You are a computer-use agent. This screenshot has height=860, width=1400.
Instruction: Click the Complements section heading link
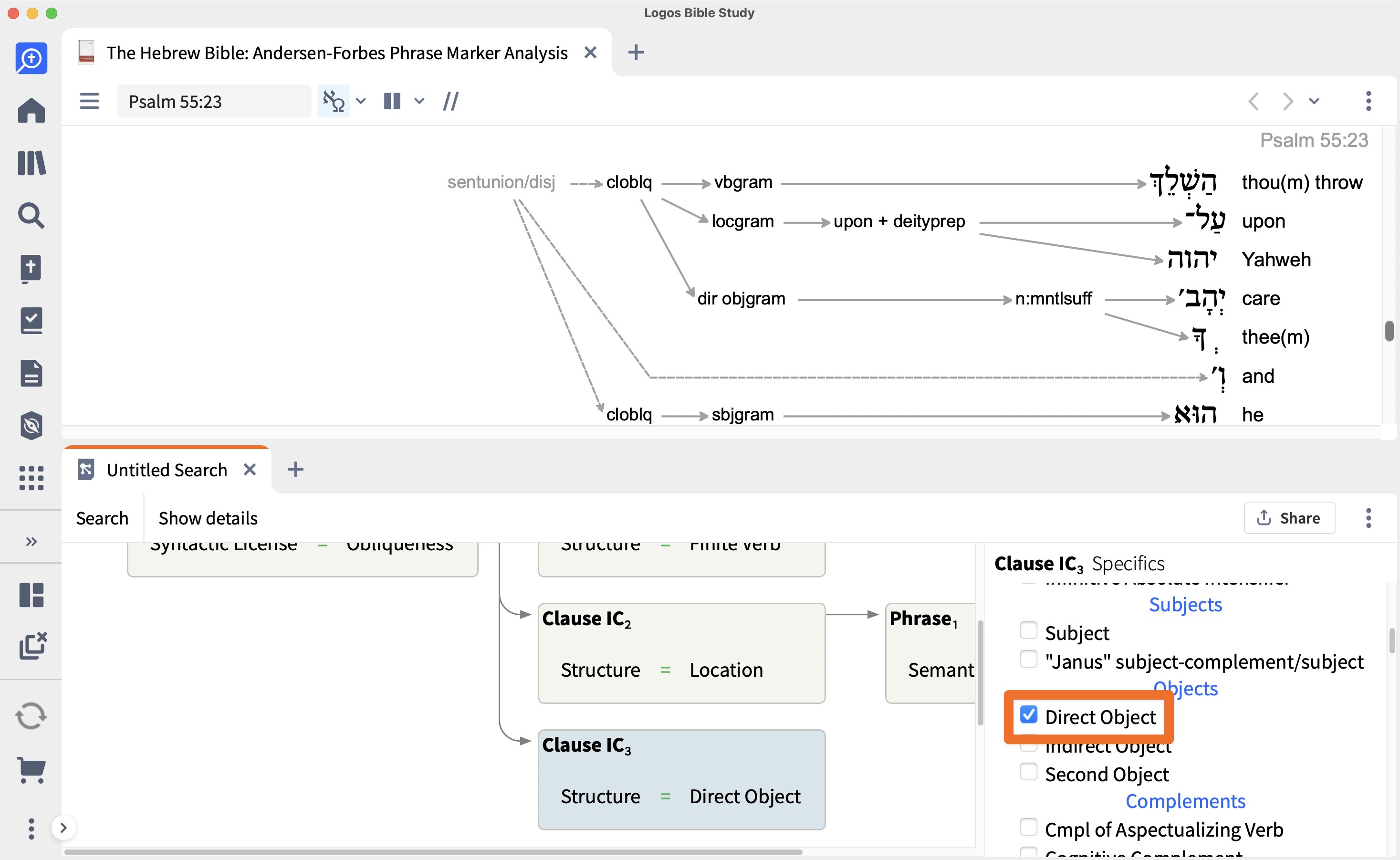pyautogui.click(x=1186, y=801)
